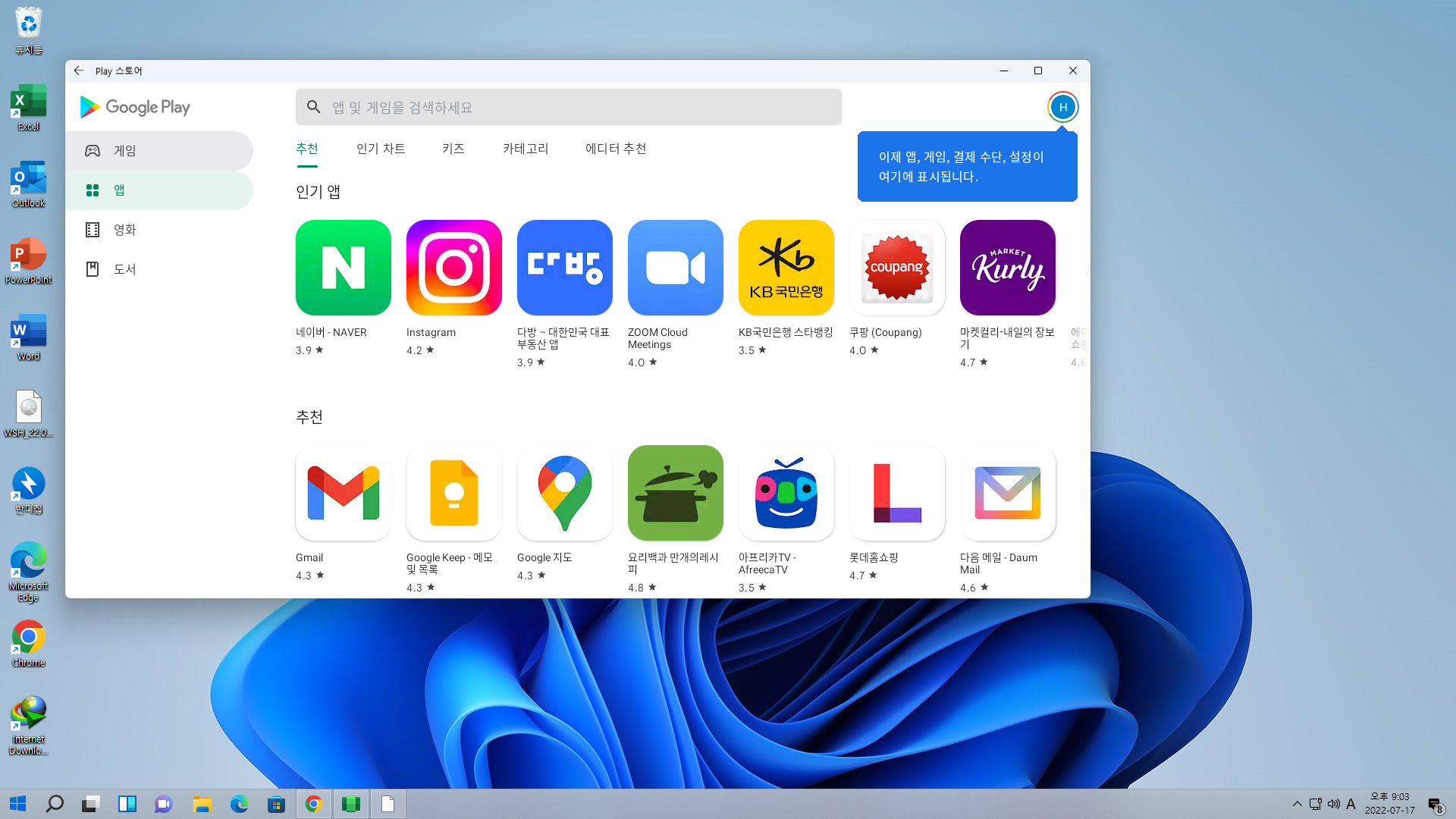Open the ZOOM Cloud Meetings app icon
Screen dimensions: 1456x819
676,268
